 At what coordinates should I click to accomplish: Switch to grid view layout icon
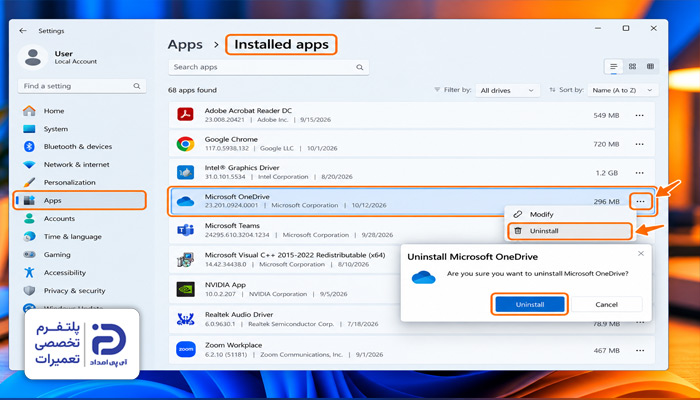(632, 67)
